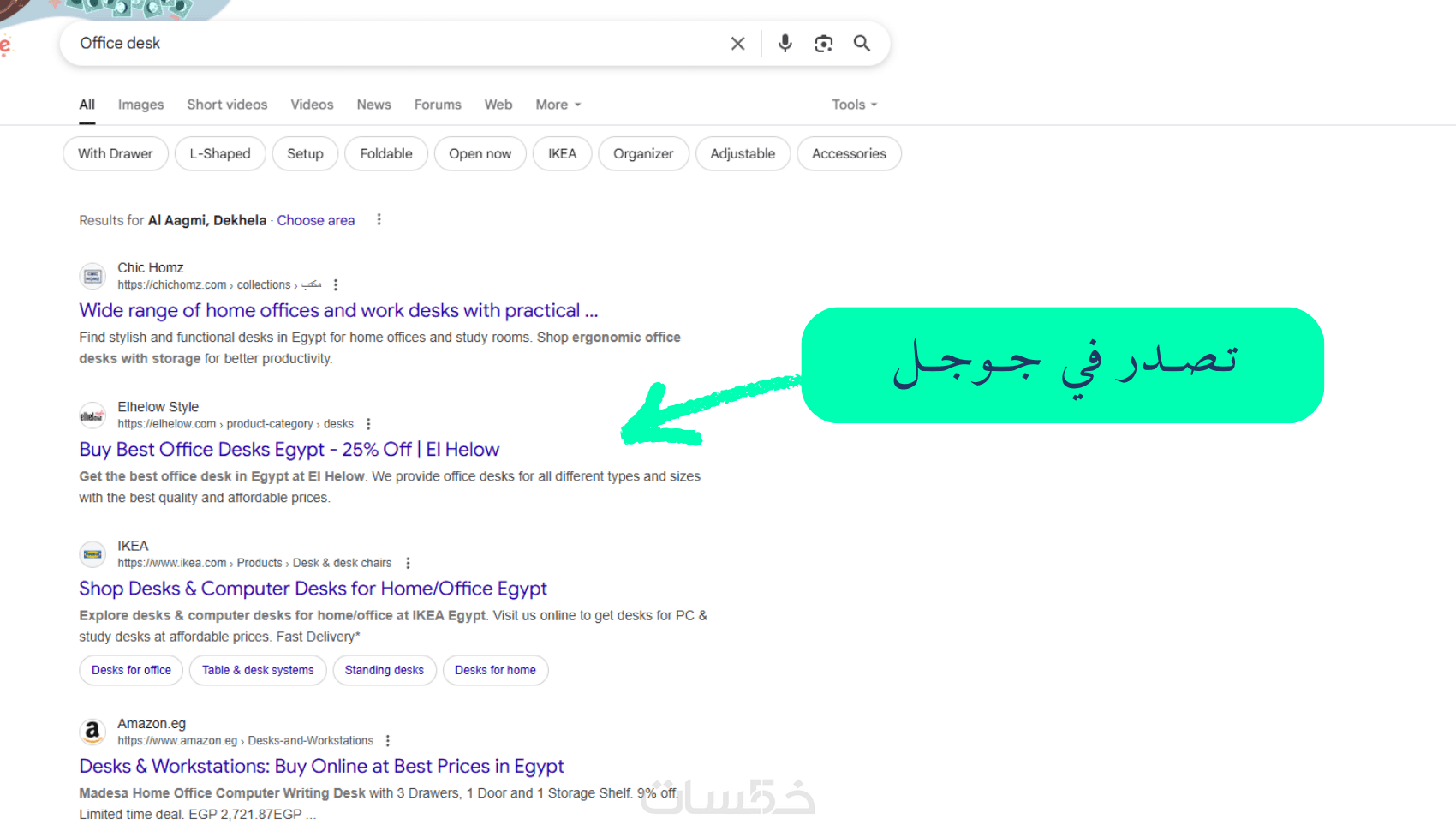Open the three-dot menu for Chic Homz result
Screen dimensions: 1456x831
pyautogui.click(x=336, y=285)
